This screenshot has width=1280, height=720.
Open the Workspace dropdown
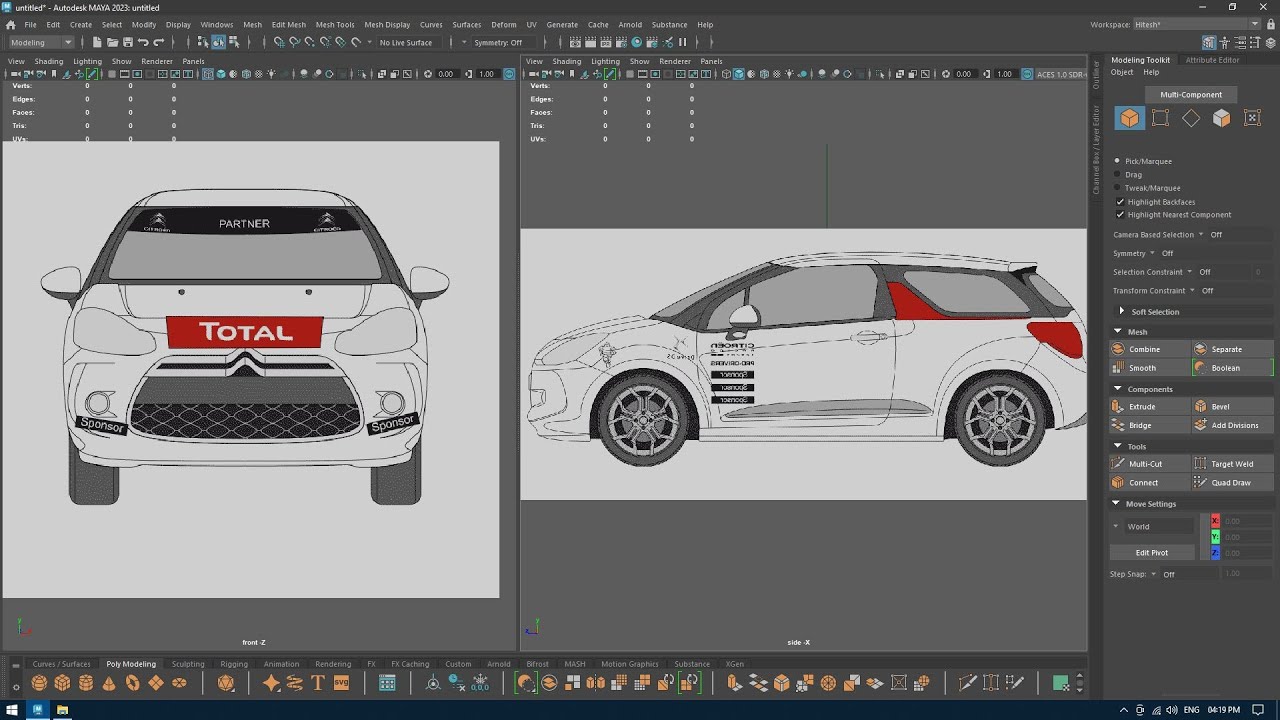click(1197, 24)
